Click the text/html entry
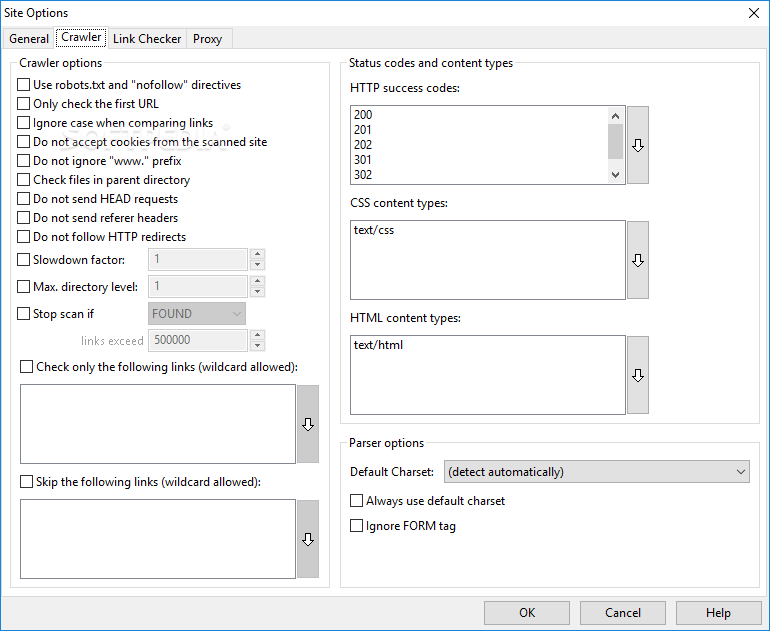 click(378, 345)
